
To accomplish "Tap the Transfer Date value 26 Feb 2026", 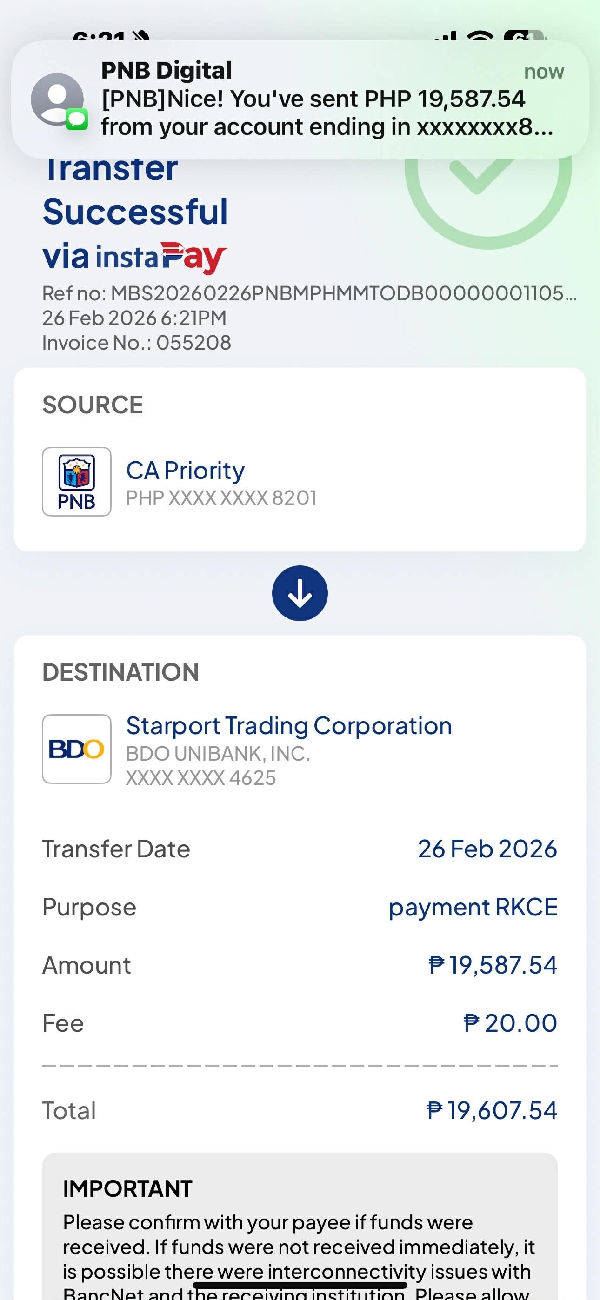I will click(487, 849).
